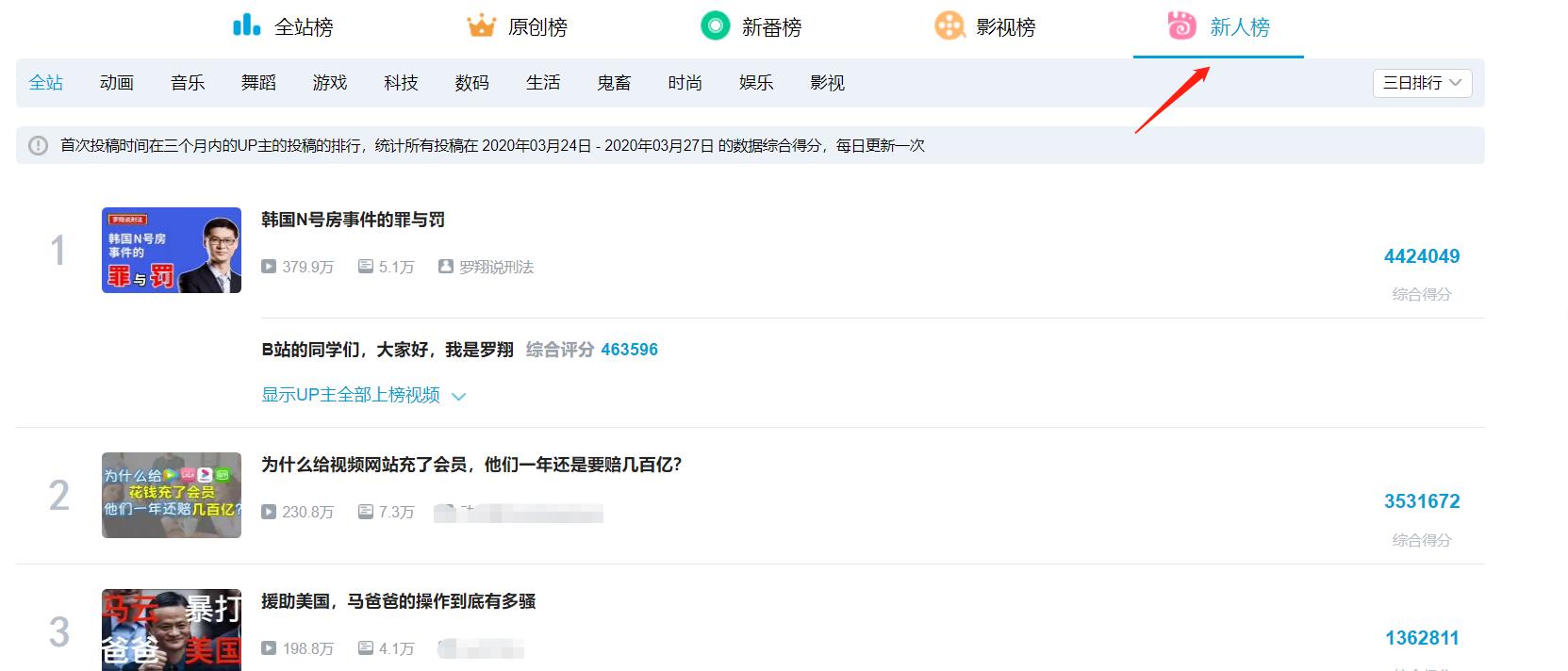Click the pink 新人榜 icon
The image size is (1568, 671).
[x=1181, y=25]
